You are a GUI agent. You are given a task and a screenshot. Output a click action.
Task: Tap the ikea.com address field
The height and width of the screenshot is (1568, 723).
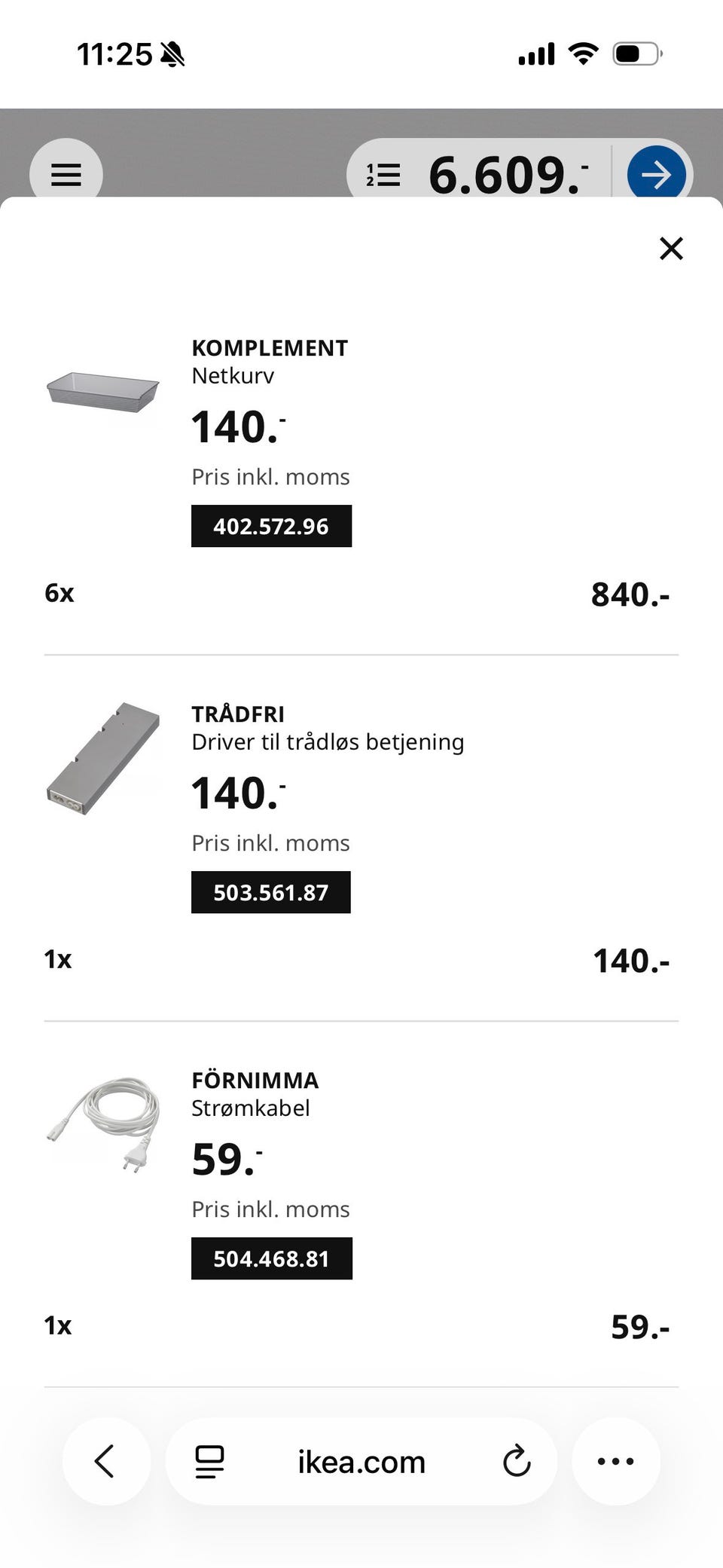361,1461
